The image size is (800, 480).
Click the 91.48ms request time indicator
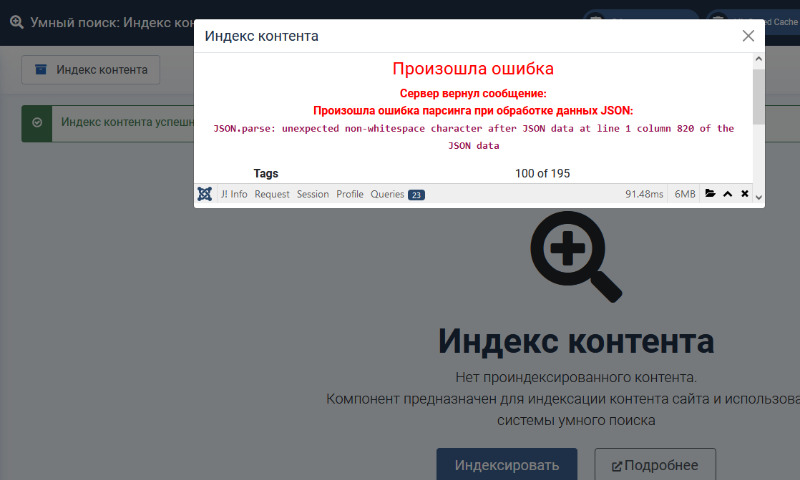pyautogui.click(x=644, y=194)
